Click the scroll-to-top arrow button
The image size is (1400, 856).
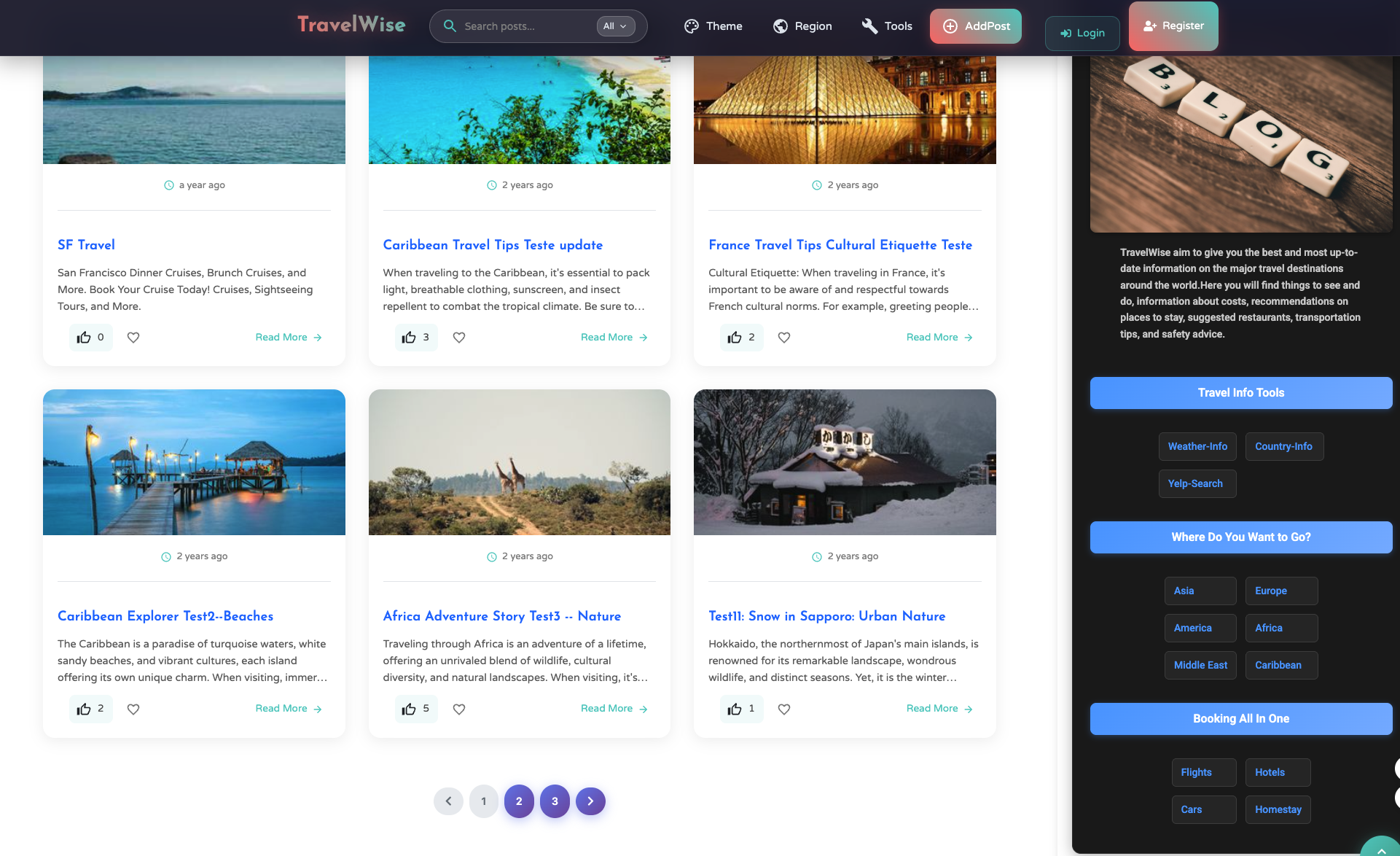[x=1380, y=848]
